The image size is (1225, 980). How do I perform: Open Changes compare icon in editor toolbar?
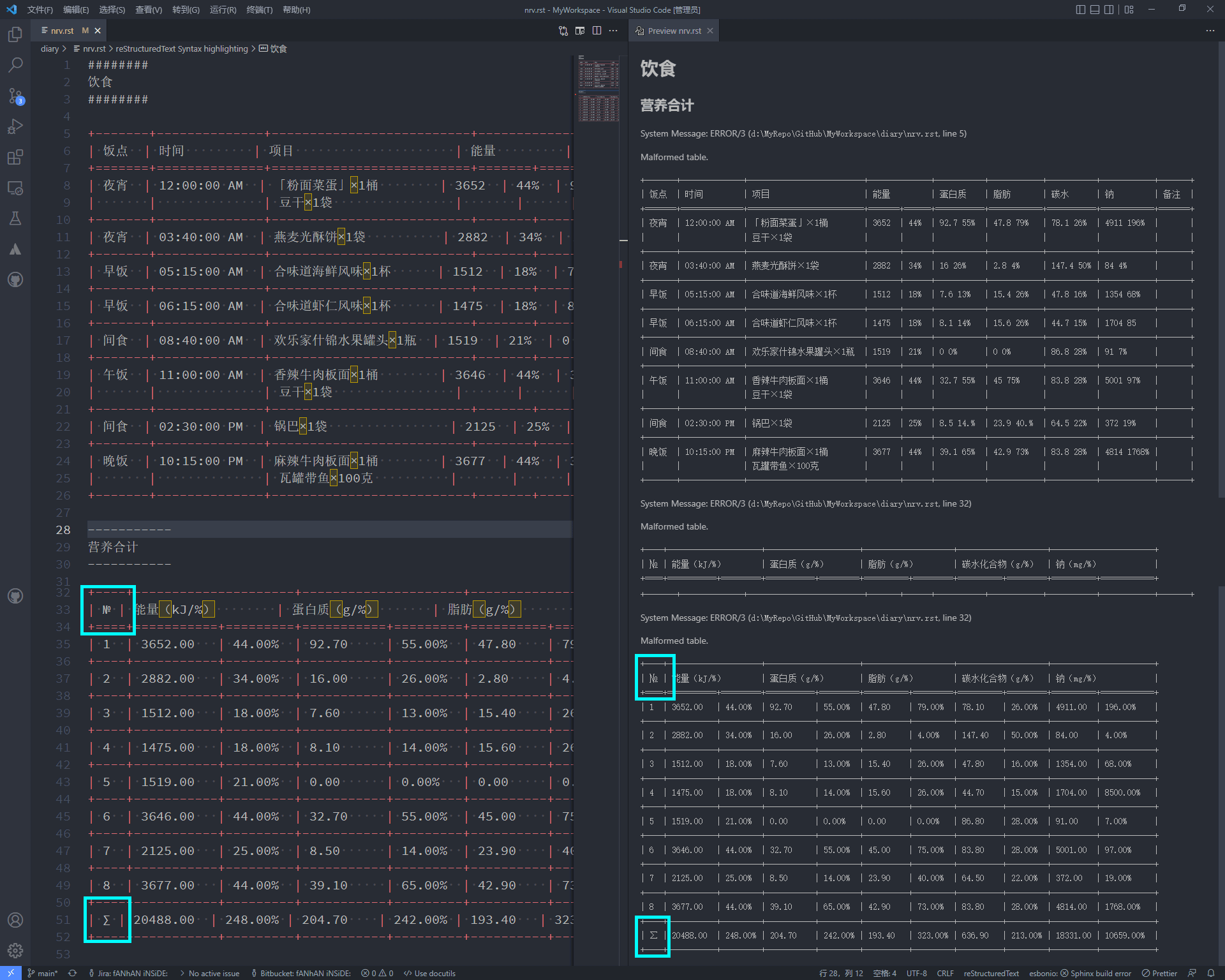pos(563,31)
